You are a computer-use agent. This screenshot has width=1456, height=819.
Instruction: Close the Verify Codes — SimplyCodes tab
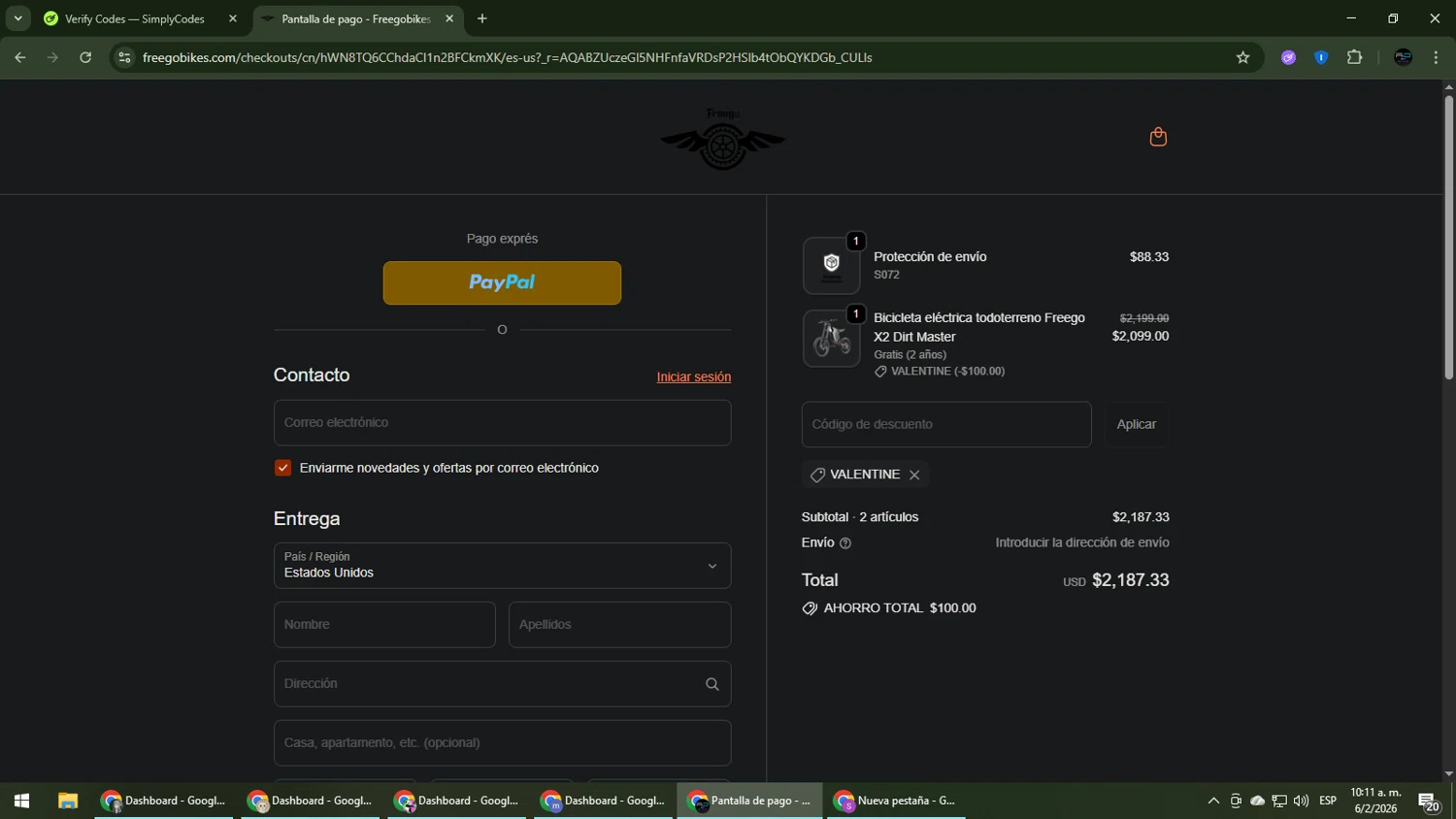click(x=233, y=18)
